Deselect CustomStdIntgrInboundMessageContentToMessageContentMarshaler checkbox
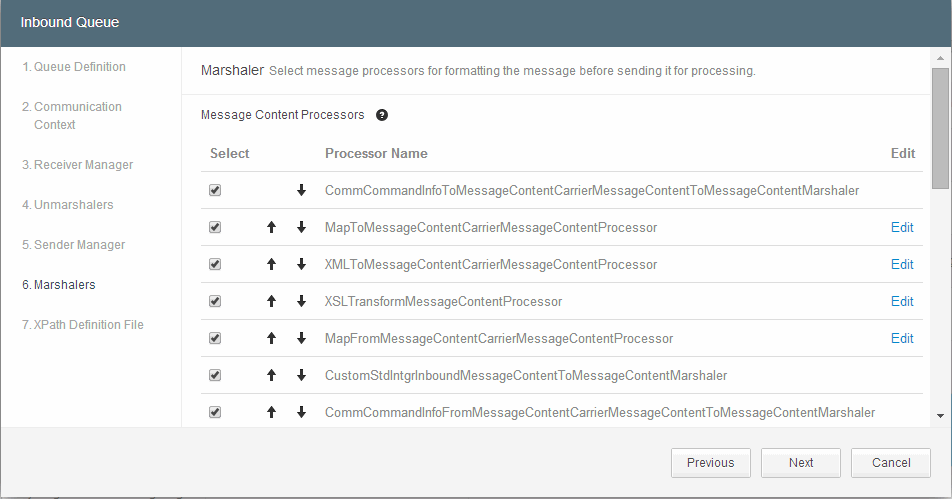Viewport: 952px width, 499px height. 215,375
